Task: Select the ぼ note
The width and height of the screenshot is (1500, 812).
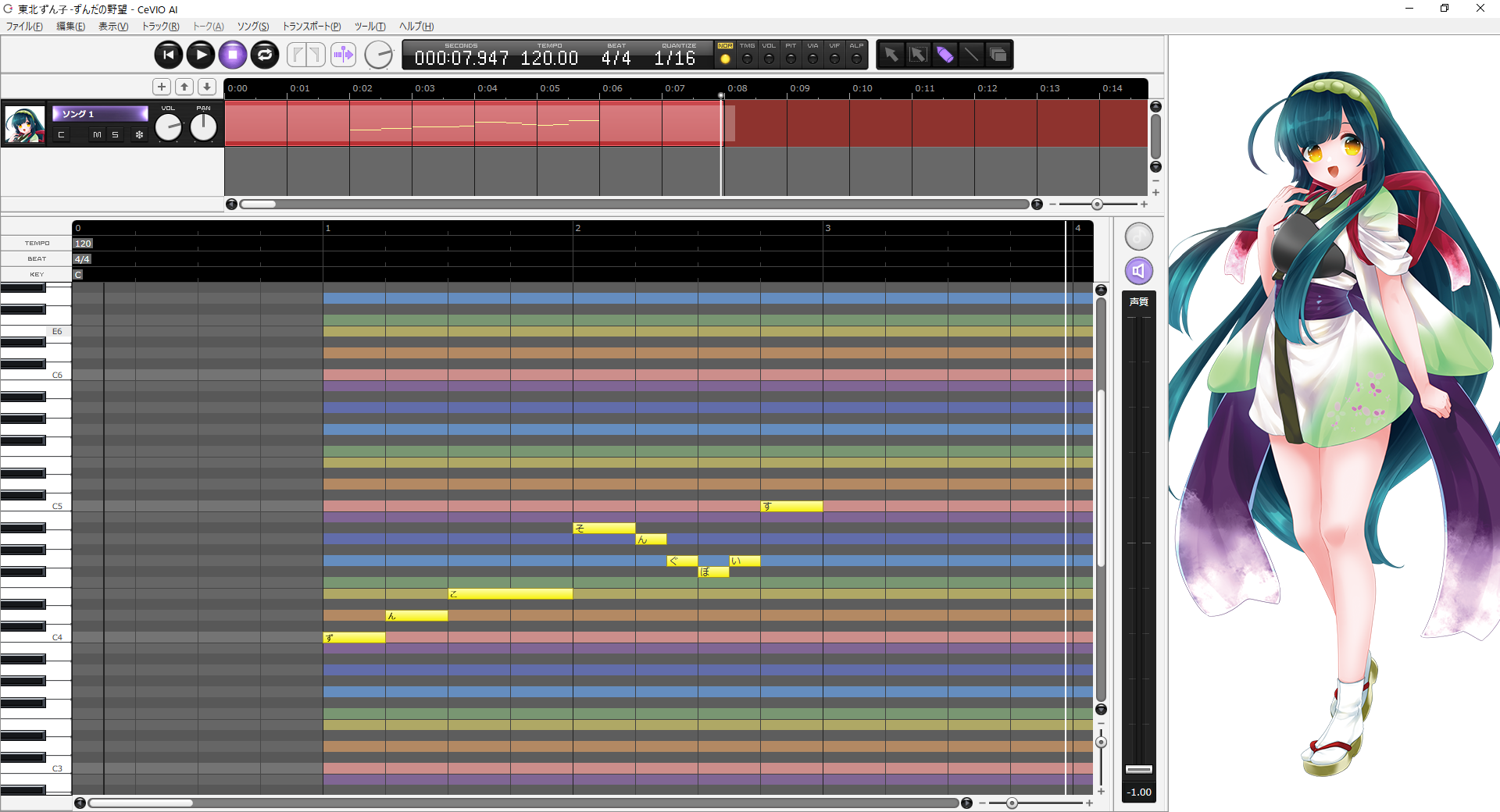Action: tap(713, 572)
